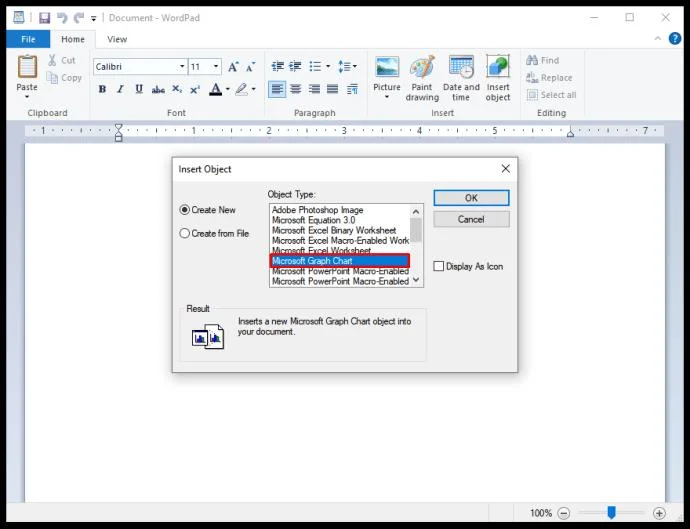Click Replace in Editing group

point(549,78)
